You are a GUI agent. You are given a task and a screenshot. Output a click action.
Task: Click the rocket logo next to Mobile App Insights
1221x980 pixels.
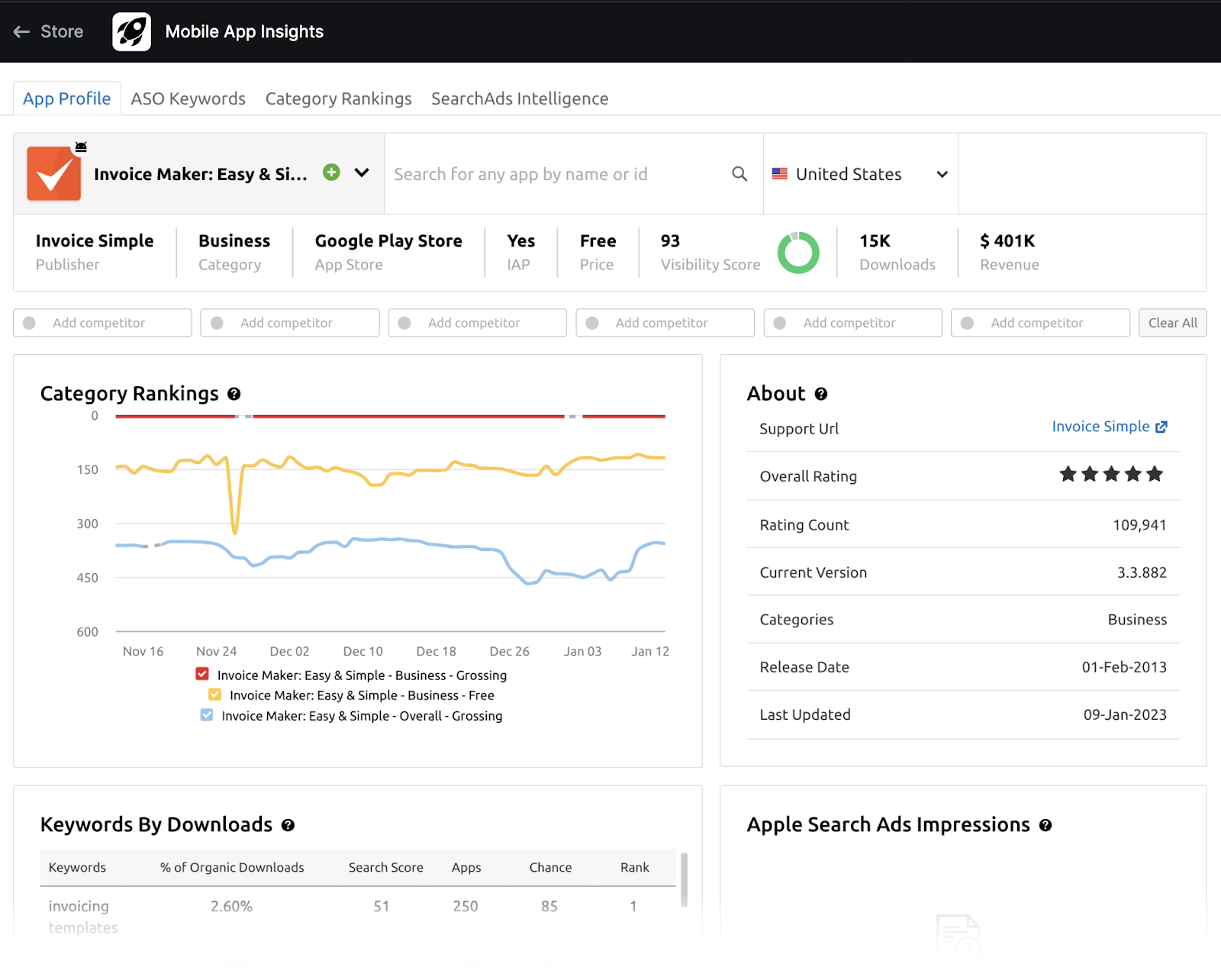131,31
